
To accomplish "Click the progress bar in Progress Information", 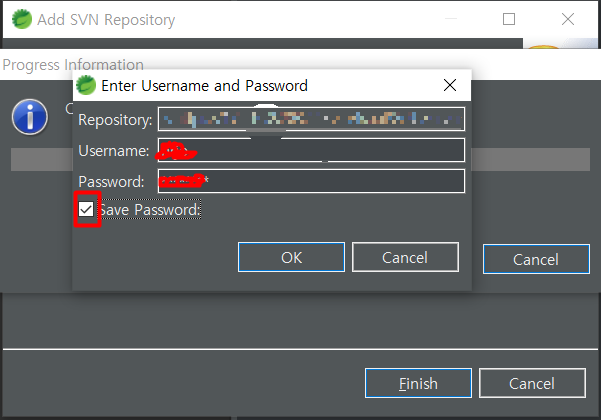I will click(x=300, y=159).
